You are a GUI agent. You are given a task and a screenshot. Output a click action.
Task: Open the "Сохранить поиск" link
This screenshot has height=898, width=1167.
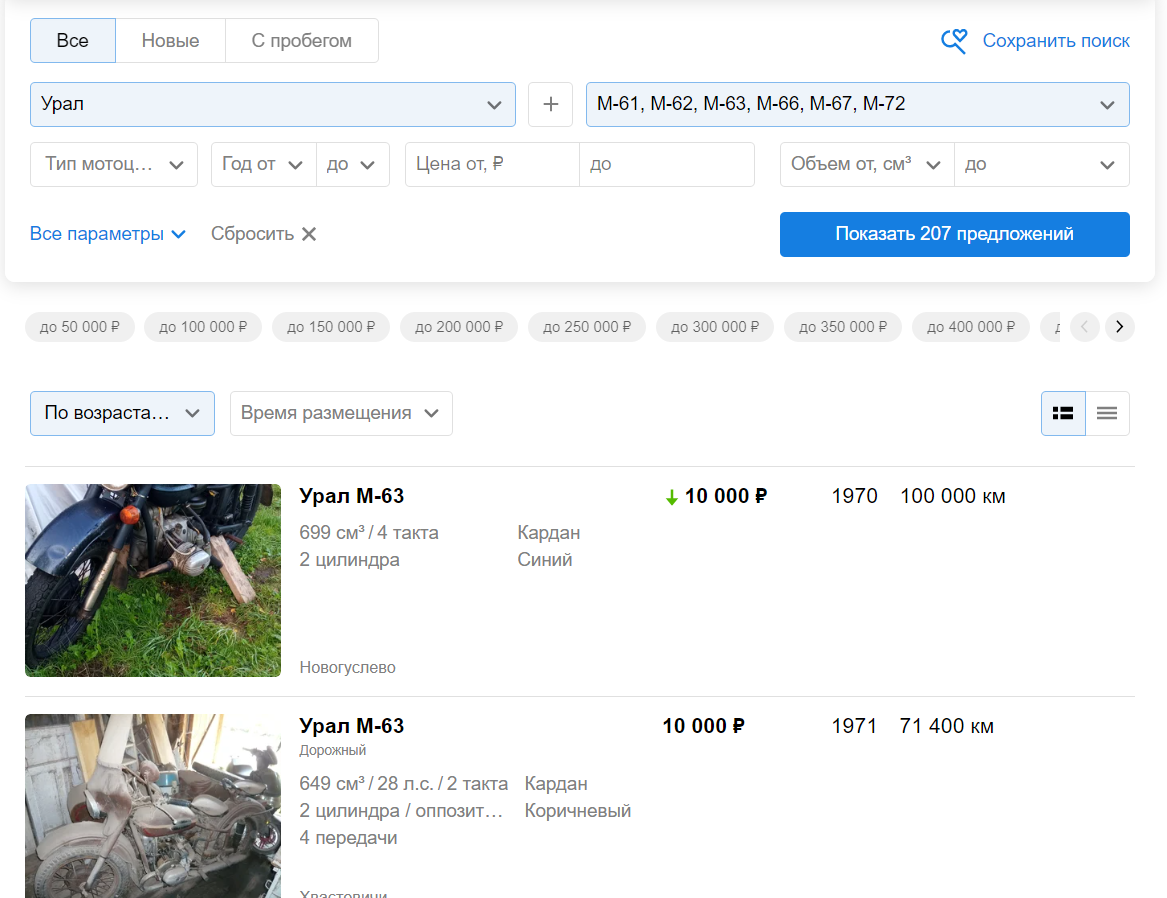(1055, 41)
